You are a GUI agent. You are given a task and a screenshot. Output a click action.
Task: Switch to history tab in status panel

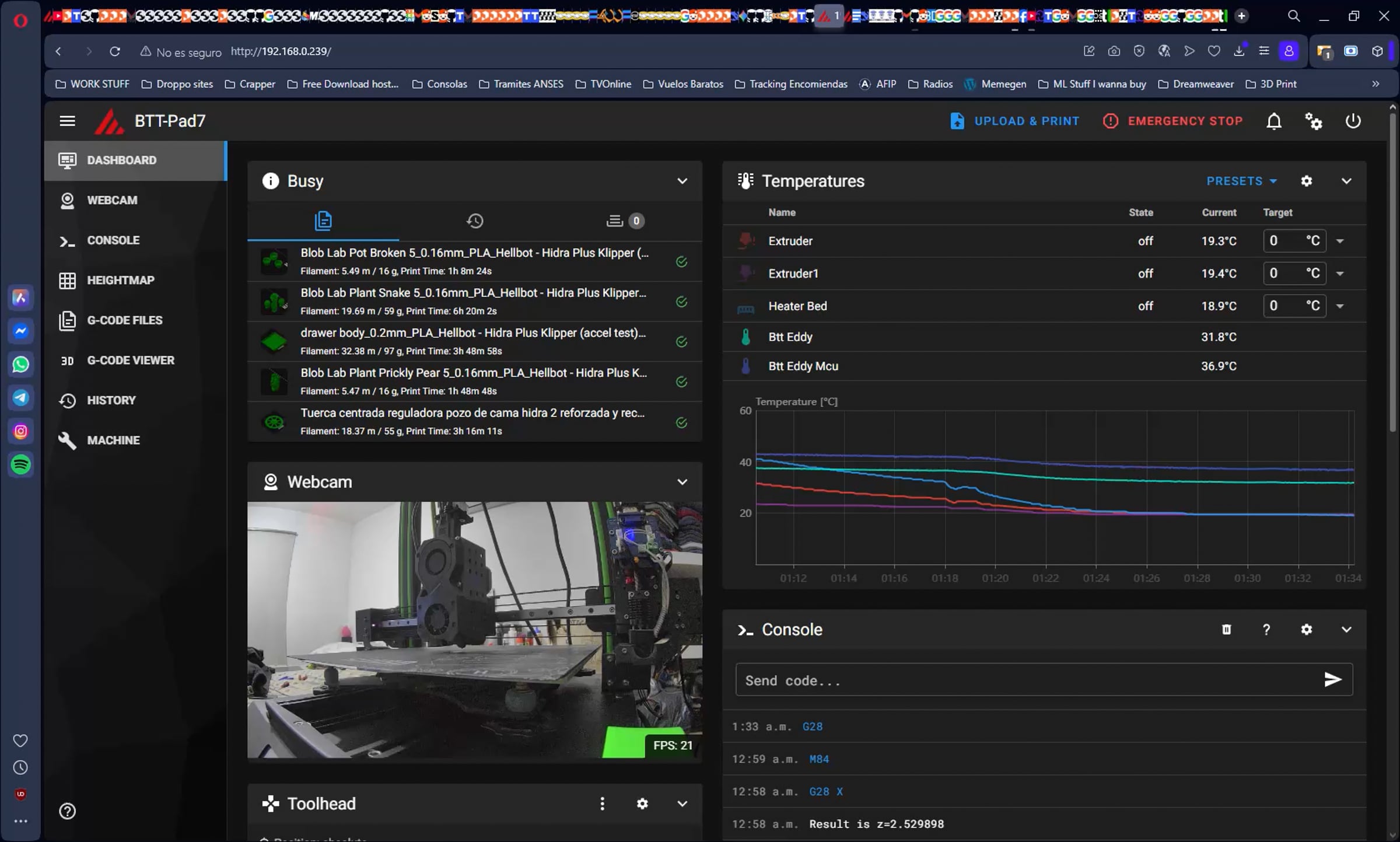coord(475,221)
